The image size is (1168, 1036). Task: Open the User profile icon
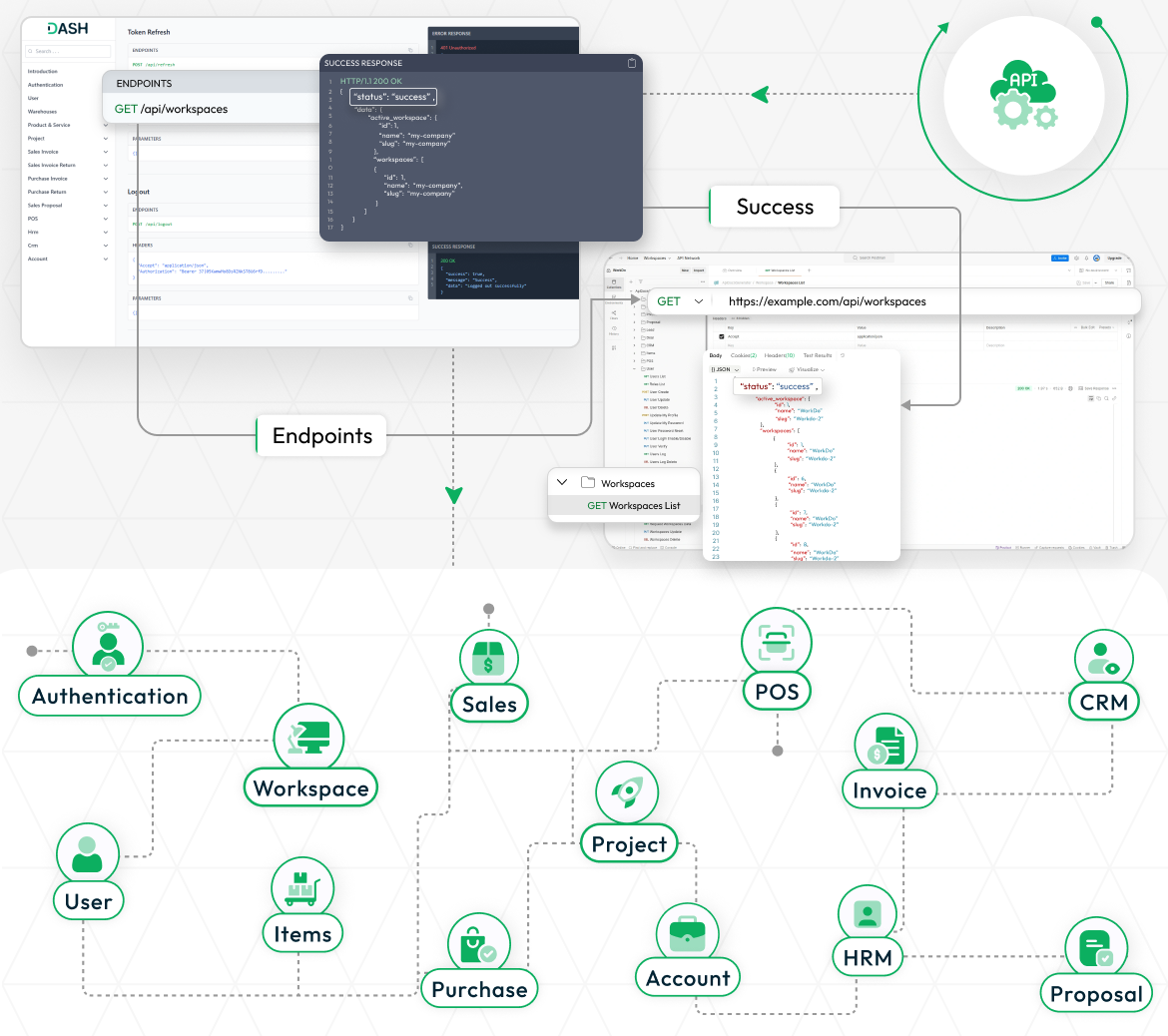click(87, 855)
